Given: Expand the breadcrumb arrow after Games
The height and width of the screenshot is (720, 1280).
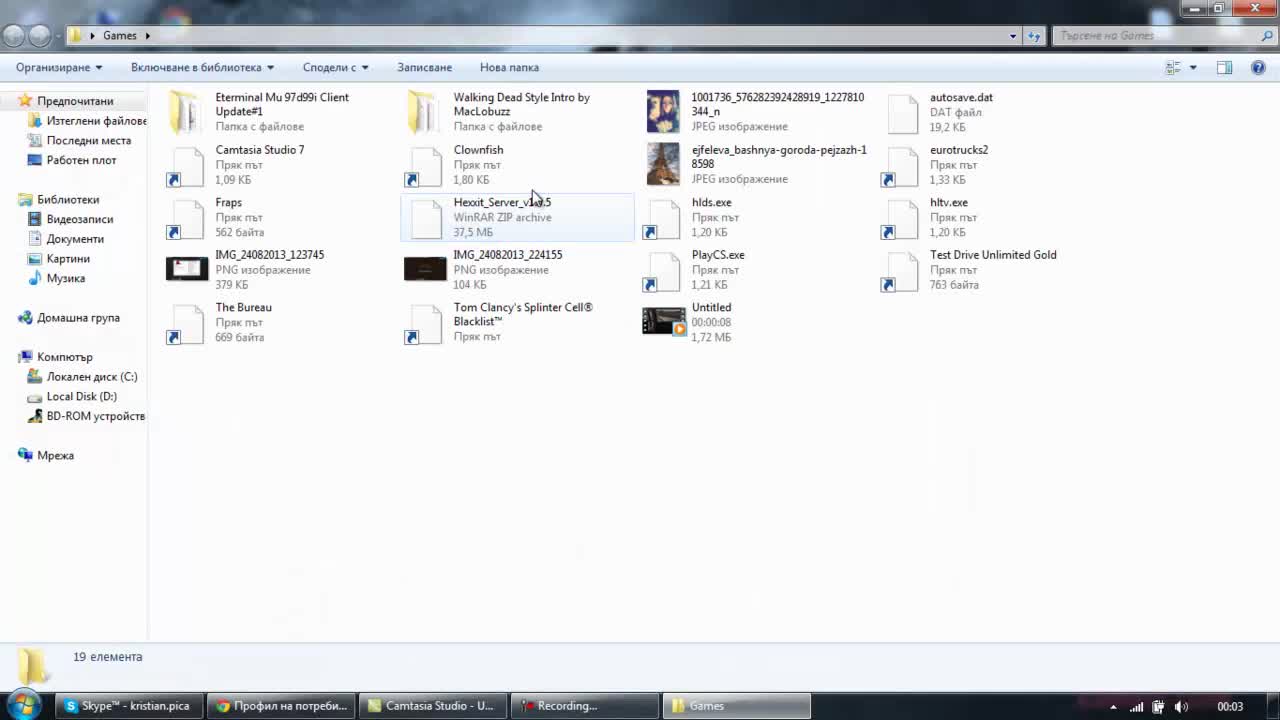Looking at the screenshot, I should pyautogui.click(x=147, y=36).
